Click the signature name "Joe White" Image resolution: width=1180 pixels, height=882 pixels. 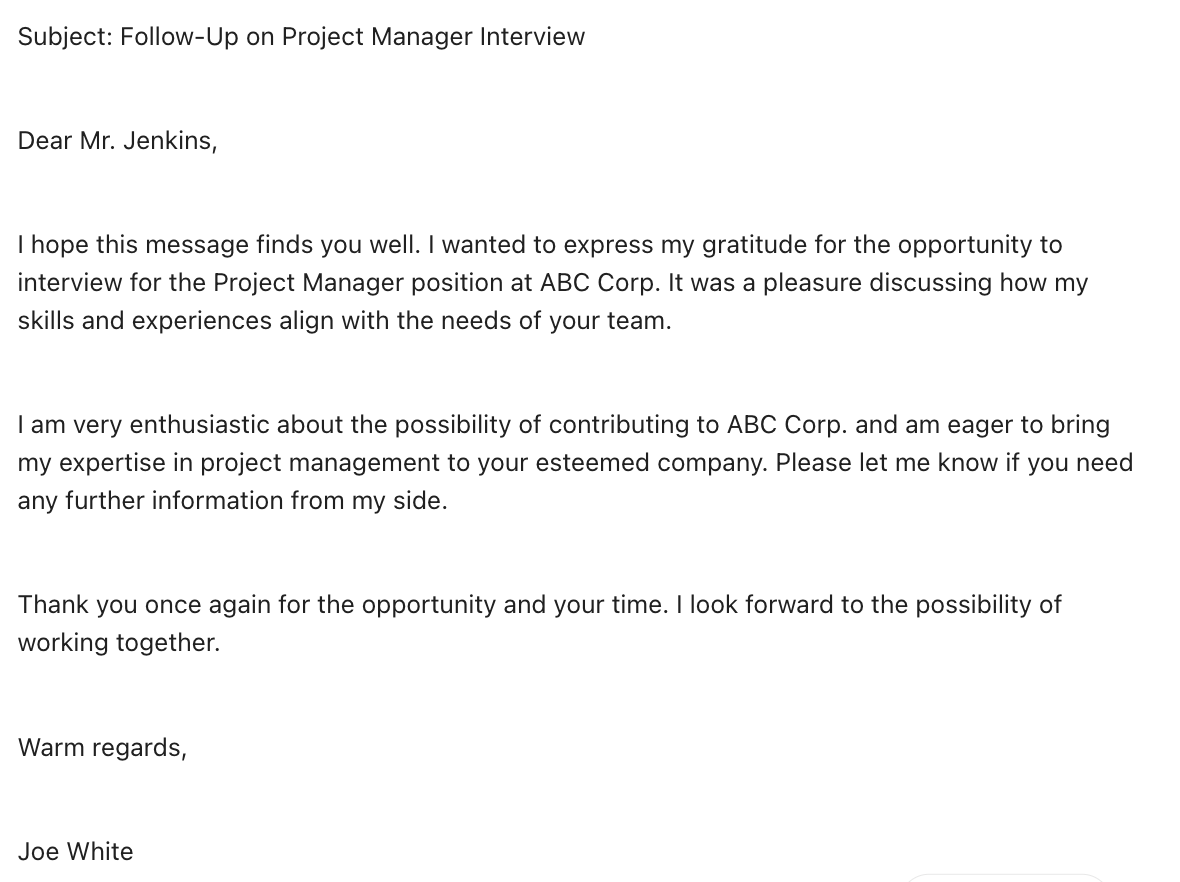pyautogui.click(x=75, y=852)
